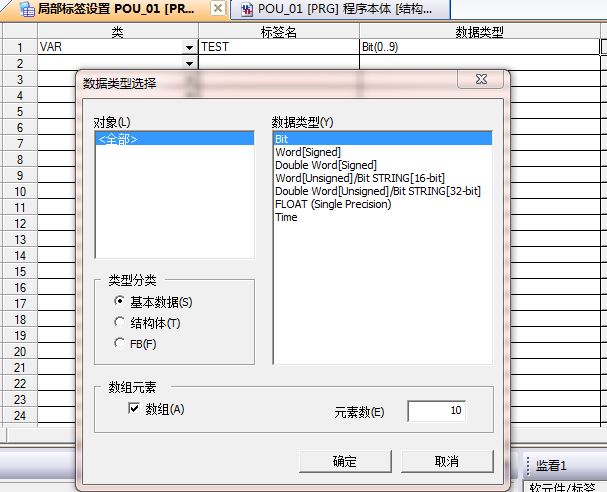
Task: Close the 局部标签设置 POU_01 tab
Action: pyautogui.click(x=217, y=9)
